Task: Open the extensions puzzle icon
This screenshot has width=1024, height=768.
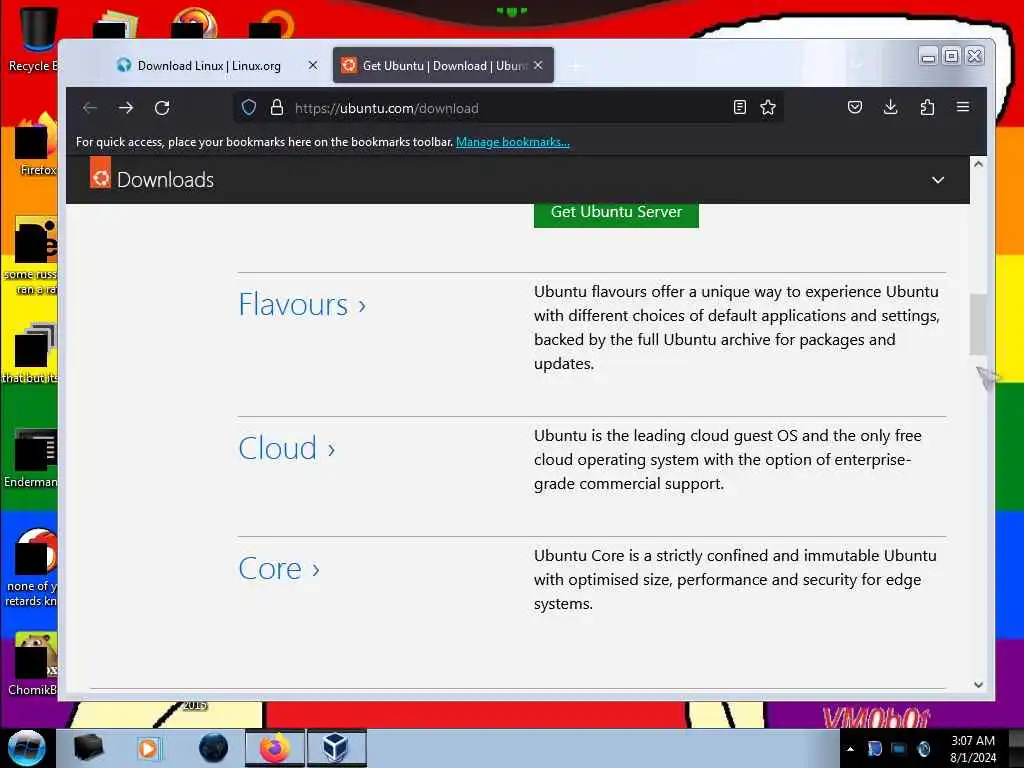Action: pos(927,107)
